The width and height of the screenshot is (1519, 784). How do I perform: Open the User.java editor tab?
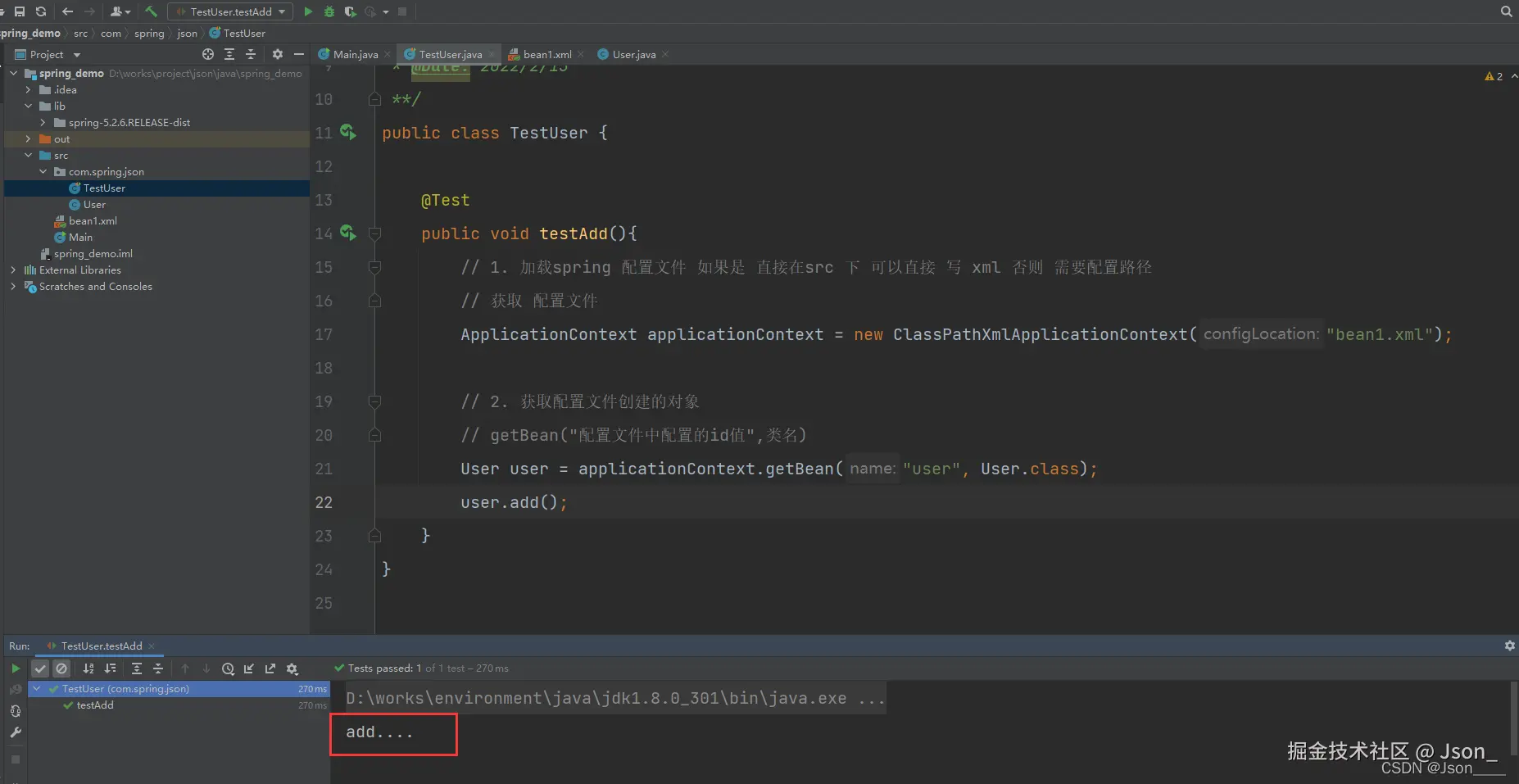[x=633, y=54]
